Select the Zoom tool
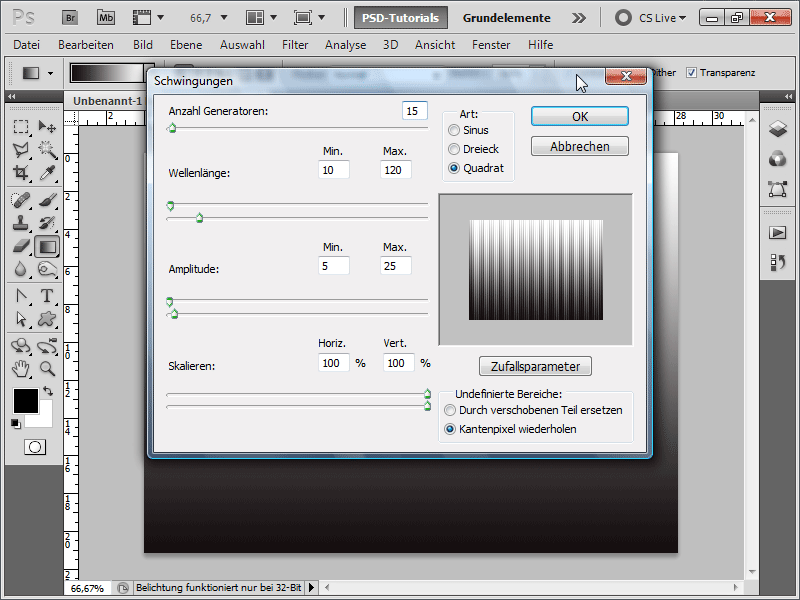The image size is (800, 600). pos(47,368)
